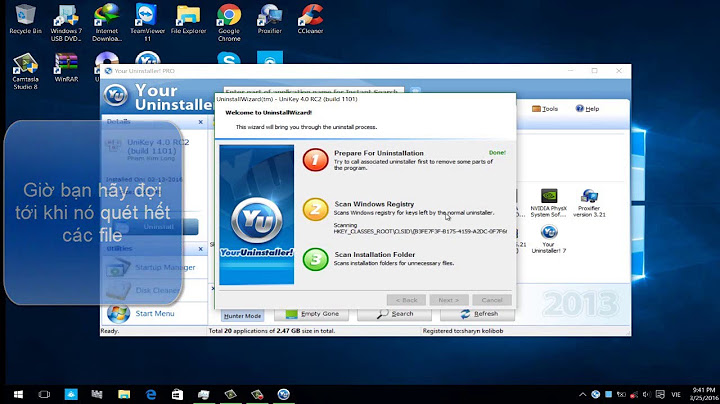Select the Internet Download Manager desktop icon
720x404 pixels.
107,22
